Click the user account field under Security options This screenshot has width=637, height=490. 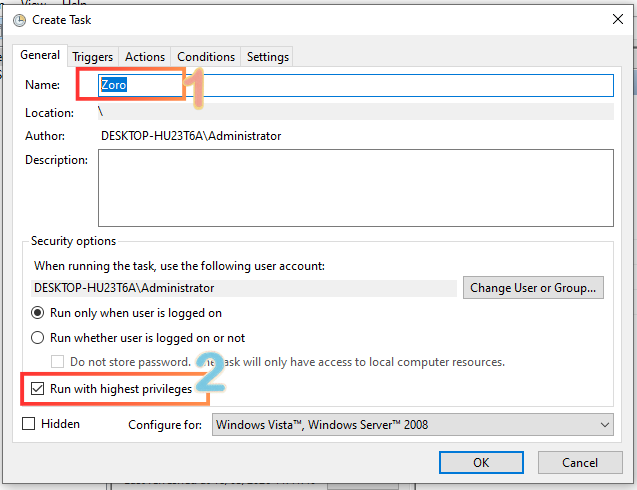click(243, 288)
